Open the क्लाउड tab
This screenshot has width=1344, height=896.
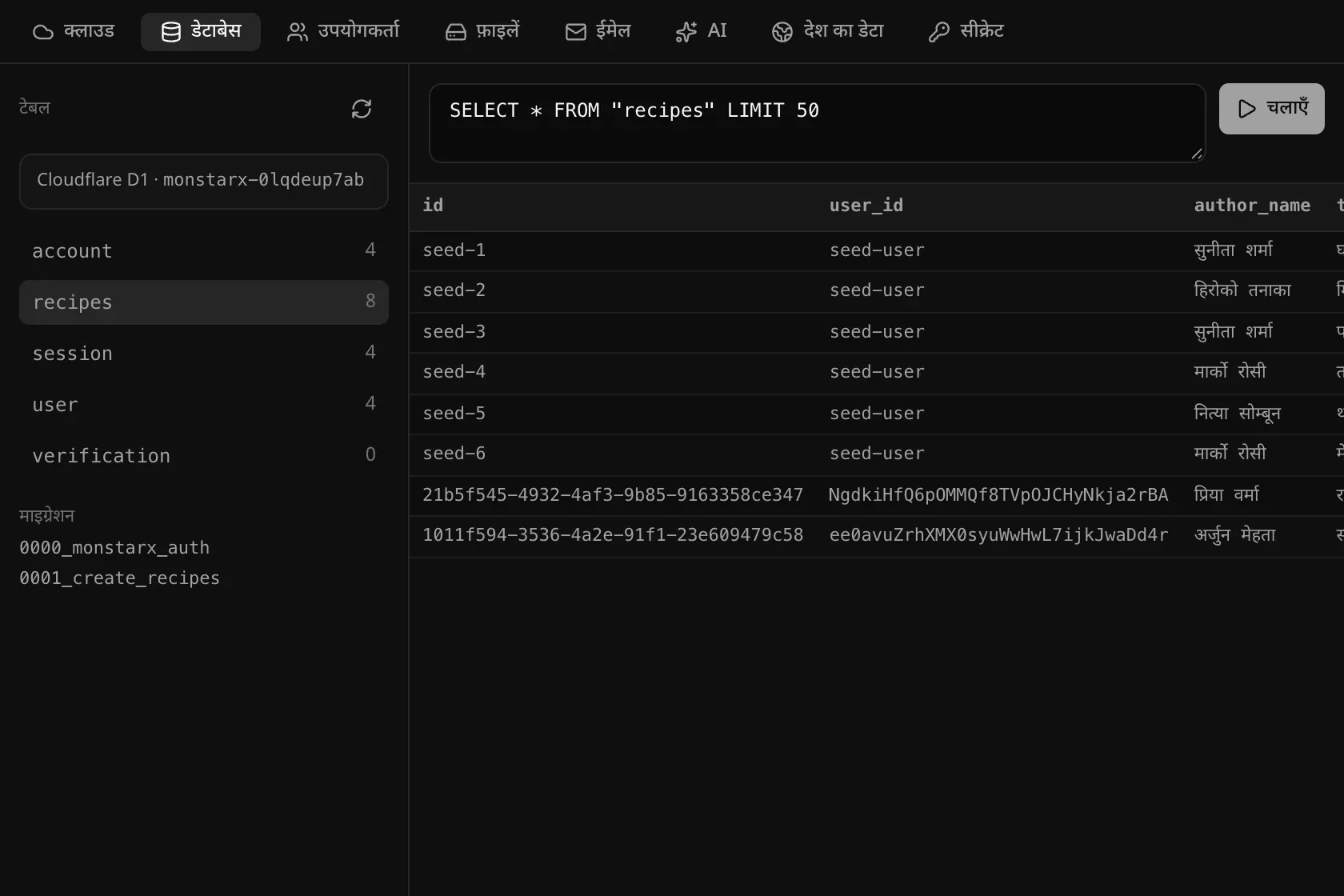(x=74, y=31)
